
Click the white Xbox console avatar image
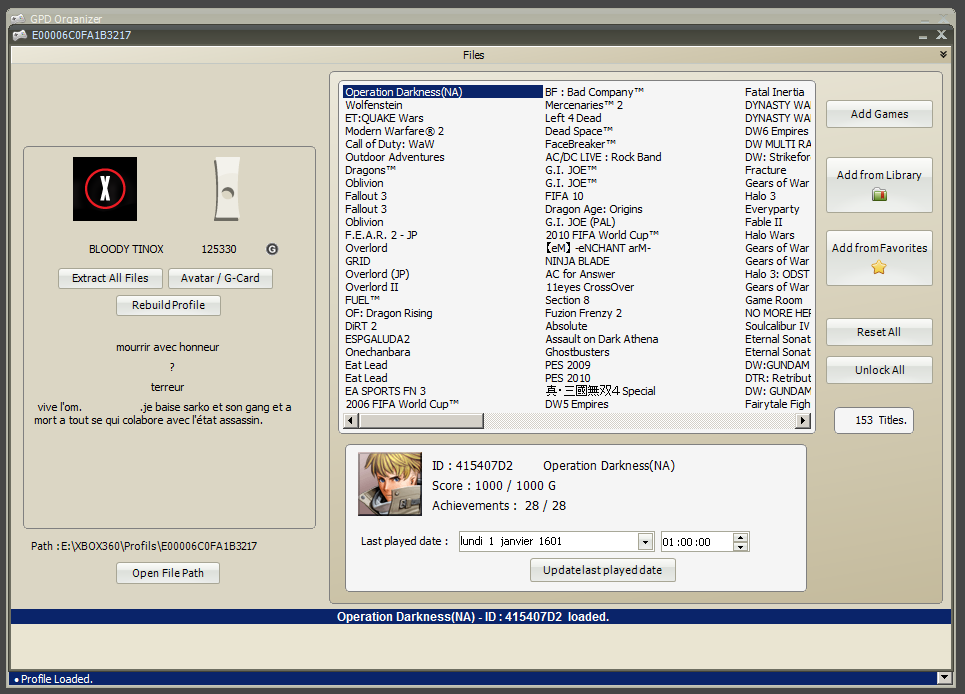226,189
